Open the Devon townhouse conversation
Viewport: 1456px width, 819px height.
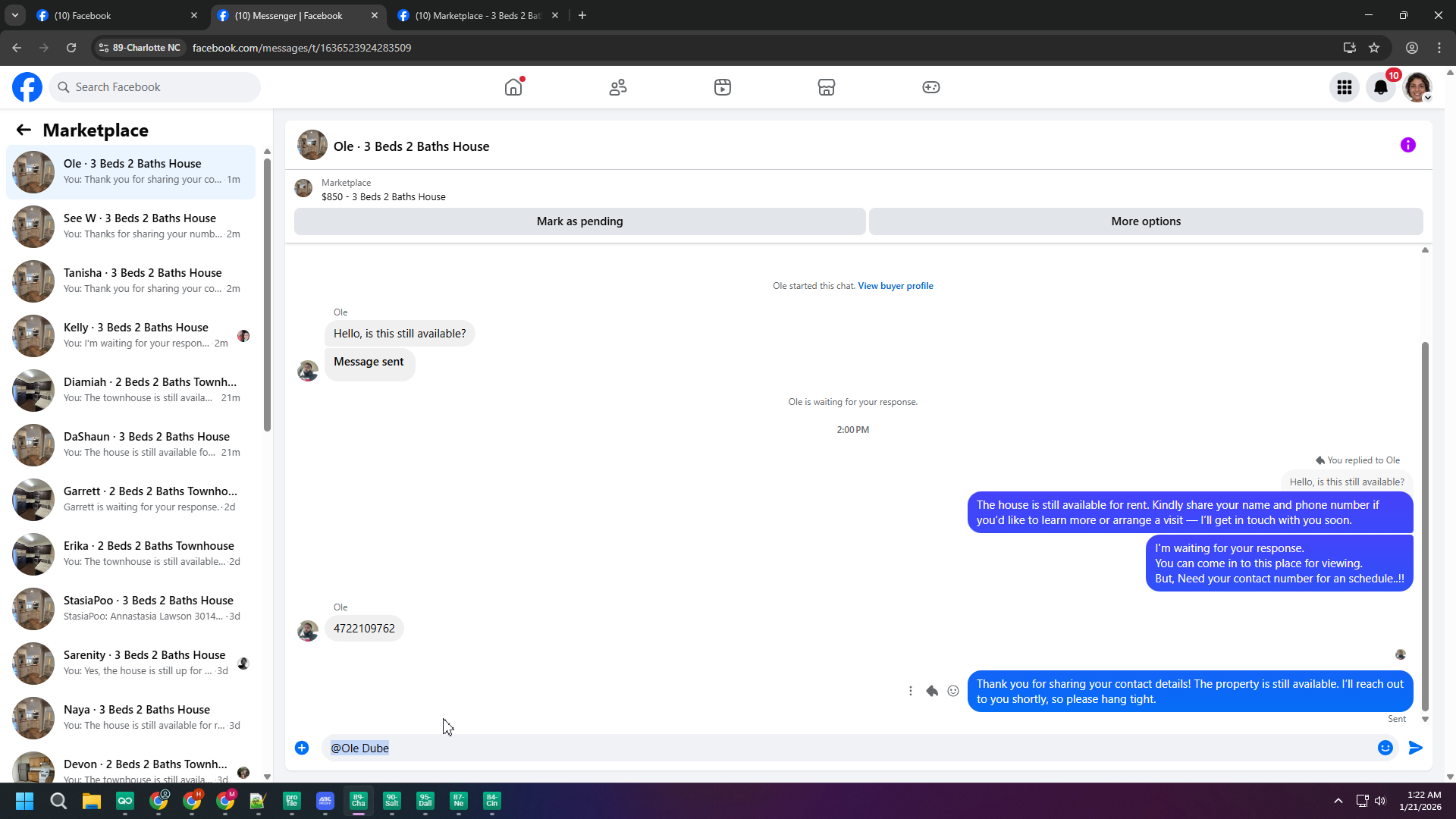pos(130,764)
